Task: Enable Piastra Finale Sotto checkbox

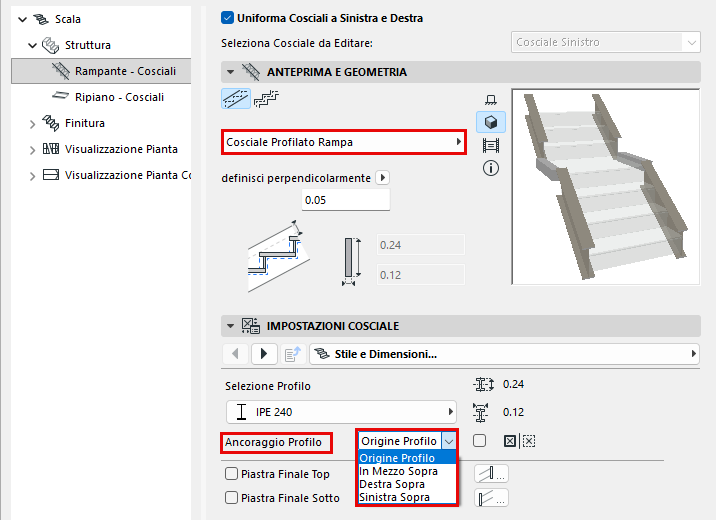Action: [232, 497]
